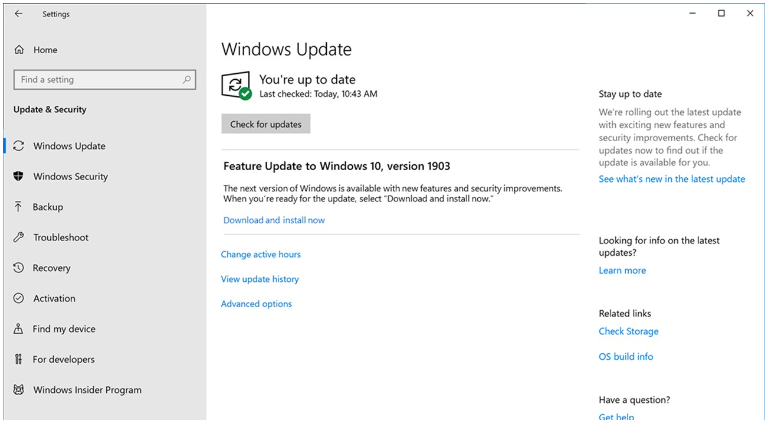Screen dimensions: 770x426
Task: Click the Get help link
Action: click(616, 417)
